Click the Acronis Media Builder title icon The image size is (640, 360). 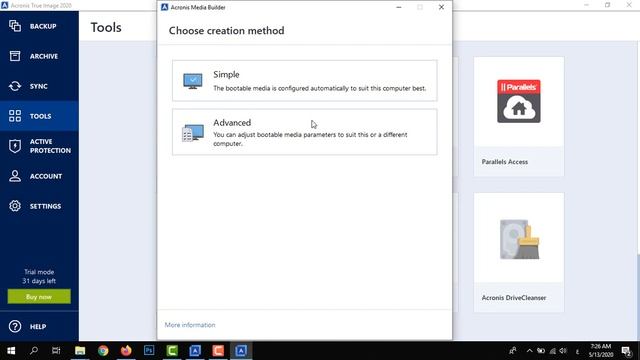coord(164,7)
